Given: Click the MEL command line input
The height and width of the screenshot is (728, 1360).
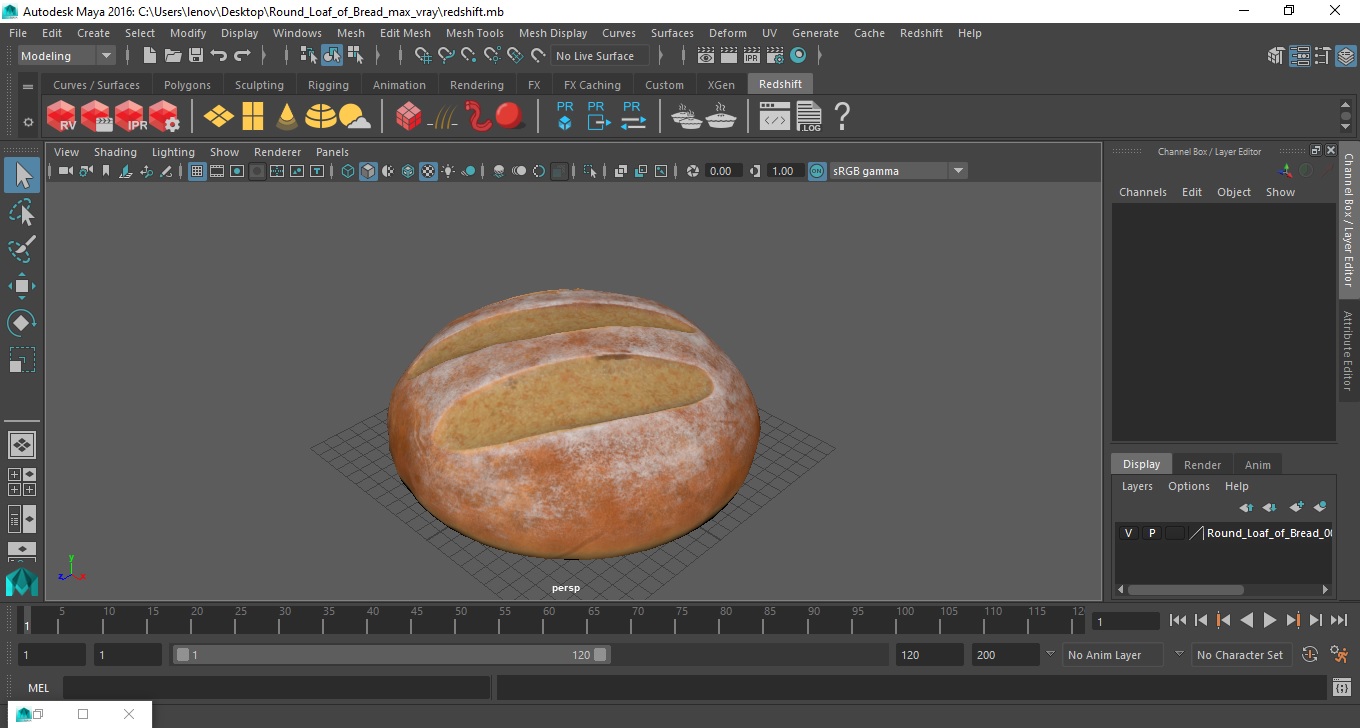Looking at the screenshot, I should pos(276,688).
